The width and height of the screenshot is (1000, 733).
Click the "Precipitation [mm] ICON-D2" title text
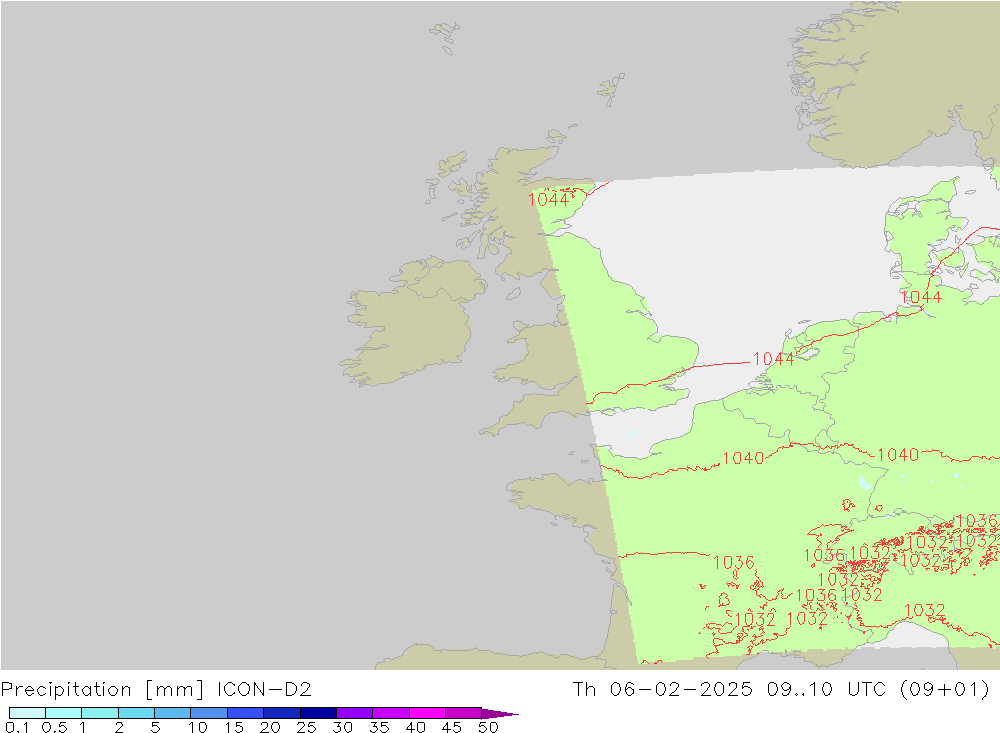[156, 689]
